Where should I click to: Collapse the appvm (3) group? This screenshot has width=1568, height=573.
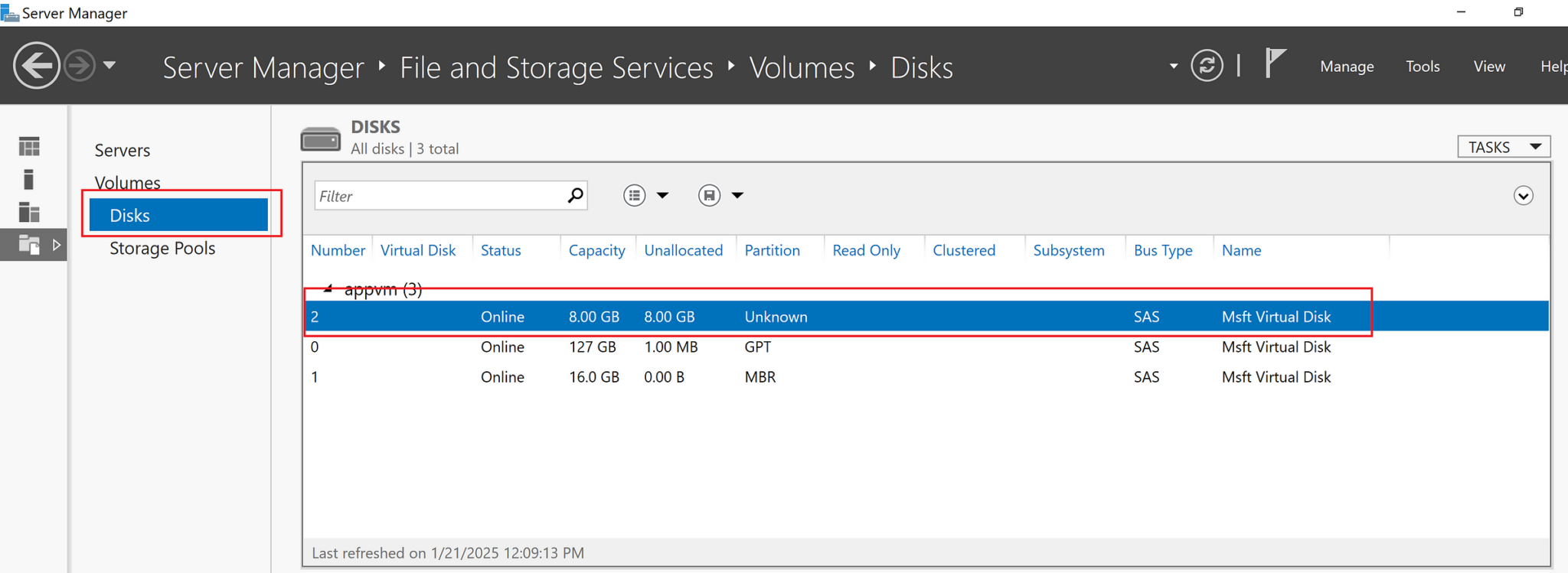[328, 289]
